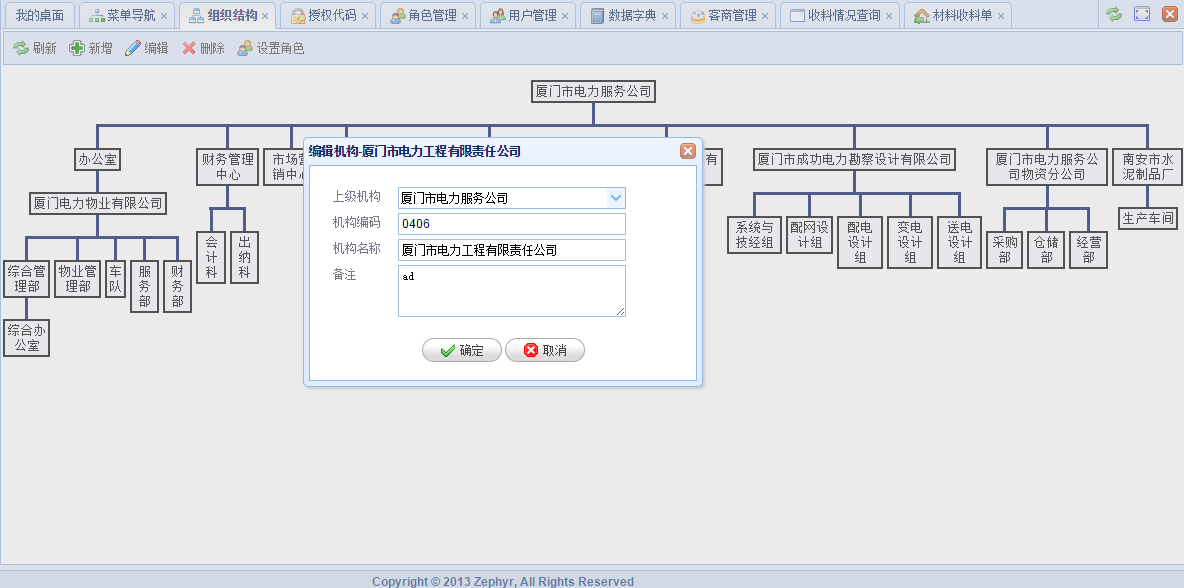Select the 财务管理中心 node

[x=227, y=167]
